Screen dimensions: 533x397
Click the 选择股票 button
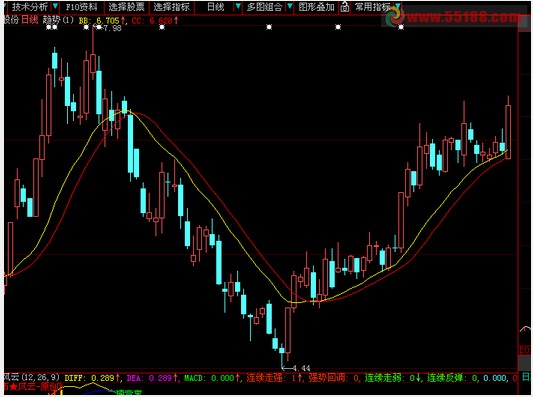click(126, 7)
